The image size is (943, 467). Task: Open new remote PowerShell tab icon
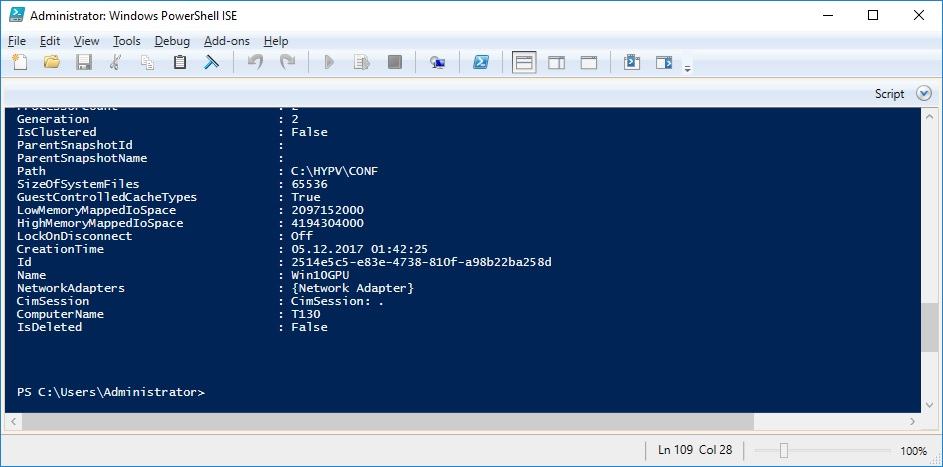pos(438,63)
